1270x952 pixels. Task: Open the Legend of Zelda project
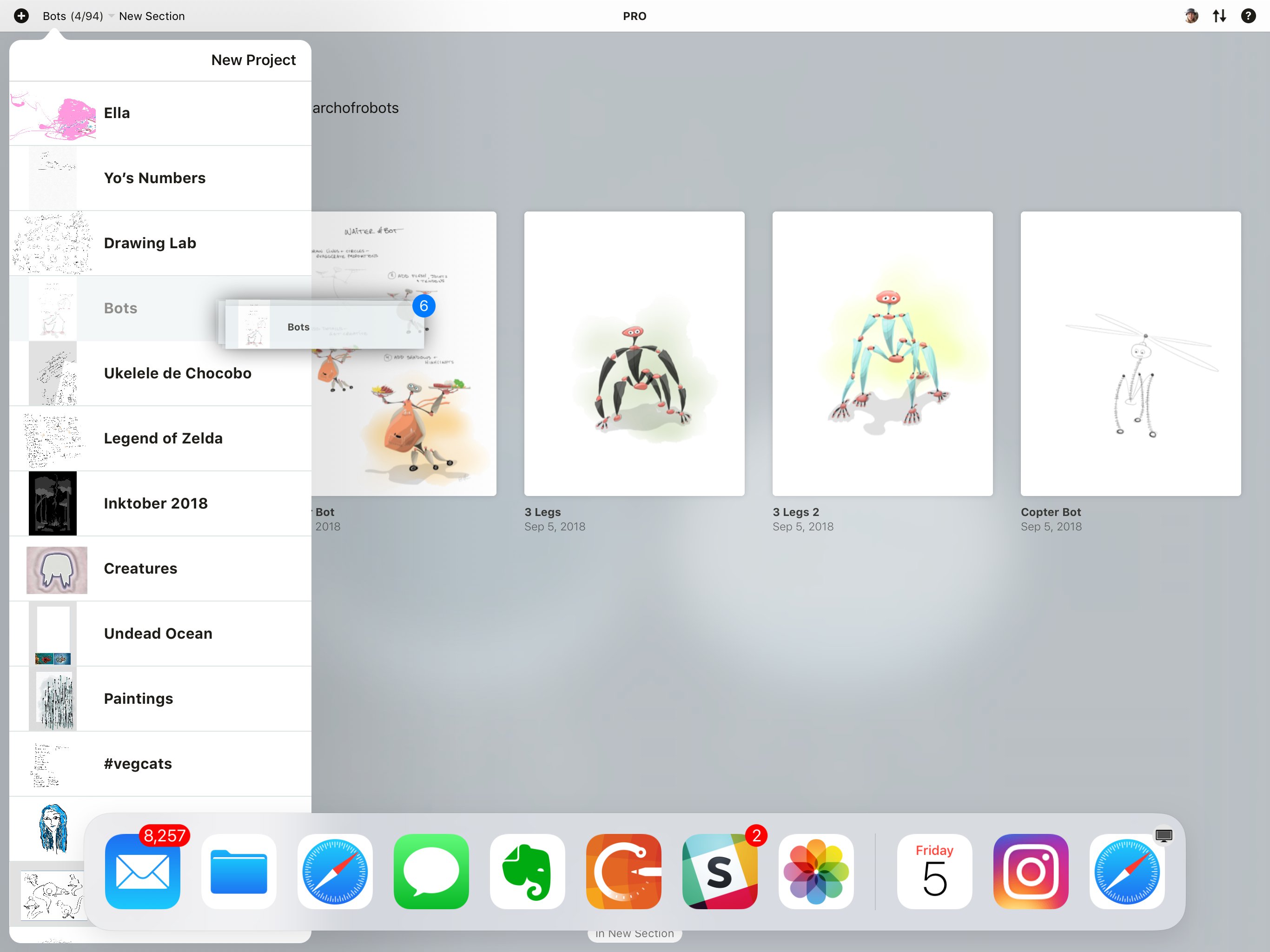point(160,438)
